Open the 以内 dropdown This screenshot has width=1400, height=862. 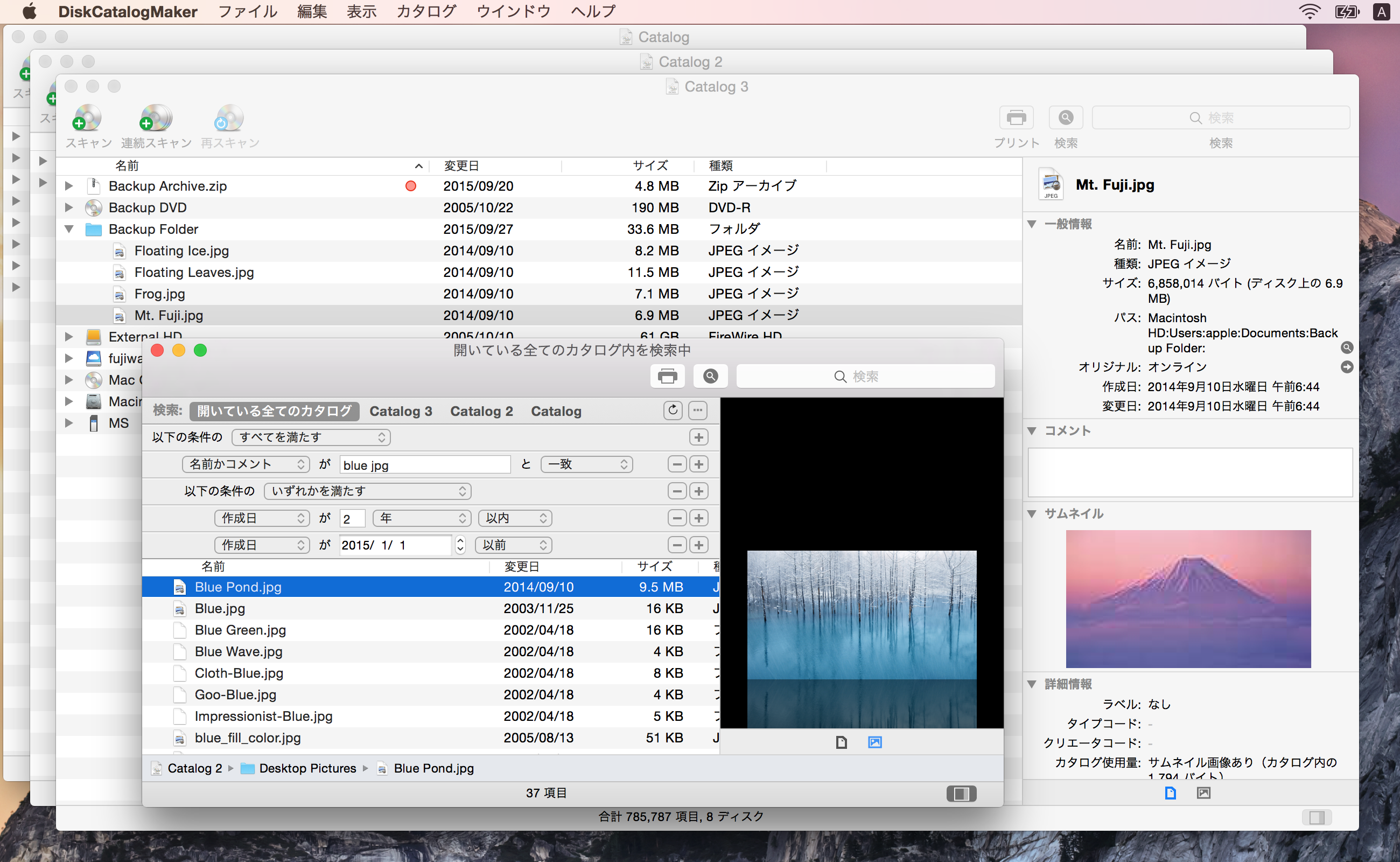(x=515, y=518)
